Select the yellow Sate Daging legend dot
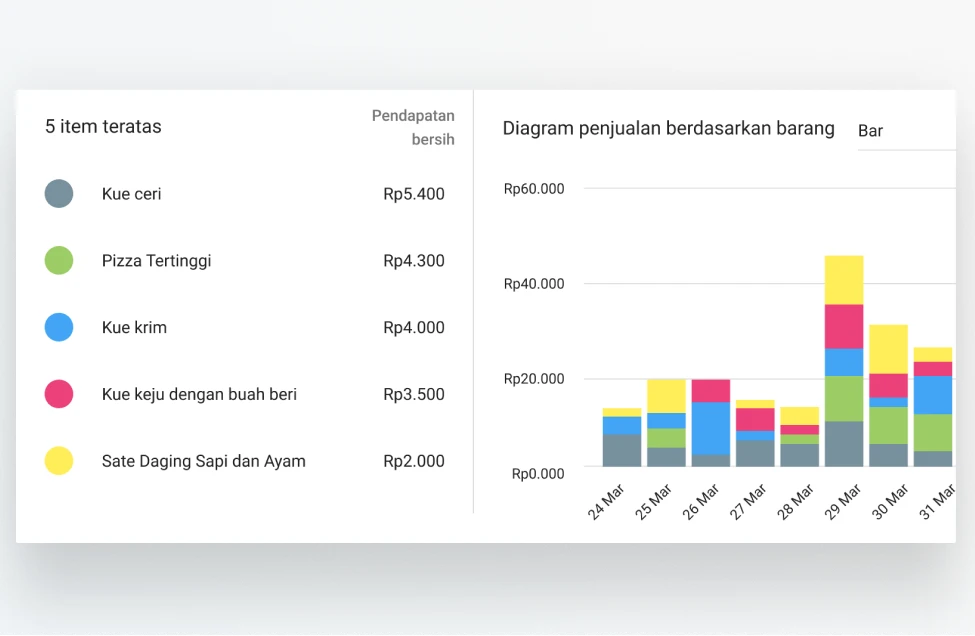The width and height of the screenshot is (975, 636). pyautogui.click(x=59, y=461)
